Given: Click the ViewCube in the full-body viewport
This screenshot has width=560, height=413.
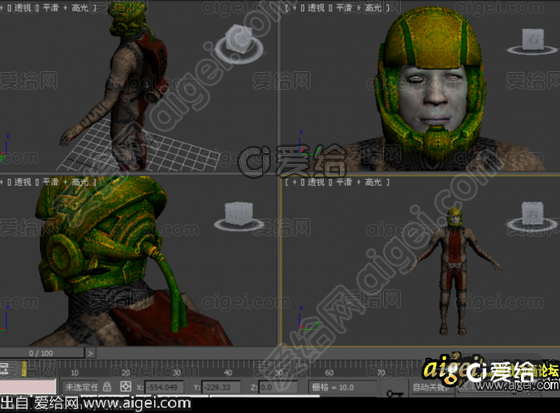Looking at the screenshot, I should [x=532, y=216].
